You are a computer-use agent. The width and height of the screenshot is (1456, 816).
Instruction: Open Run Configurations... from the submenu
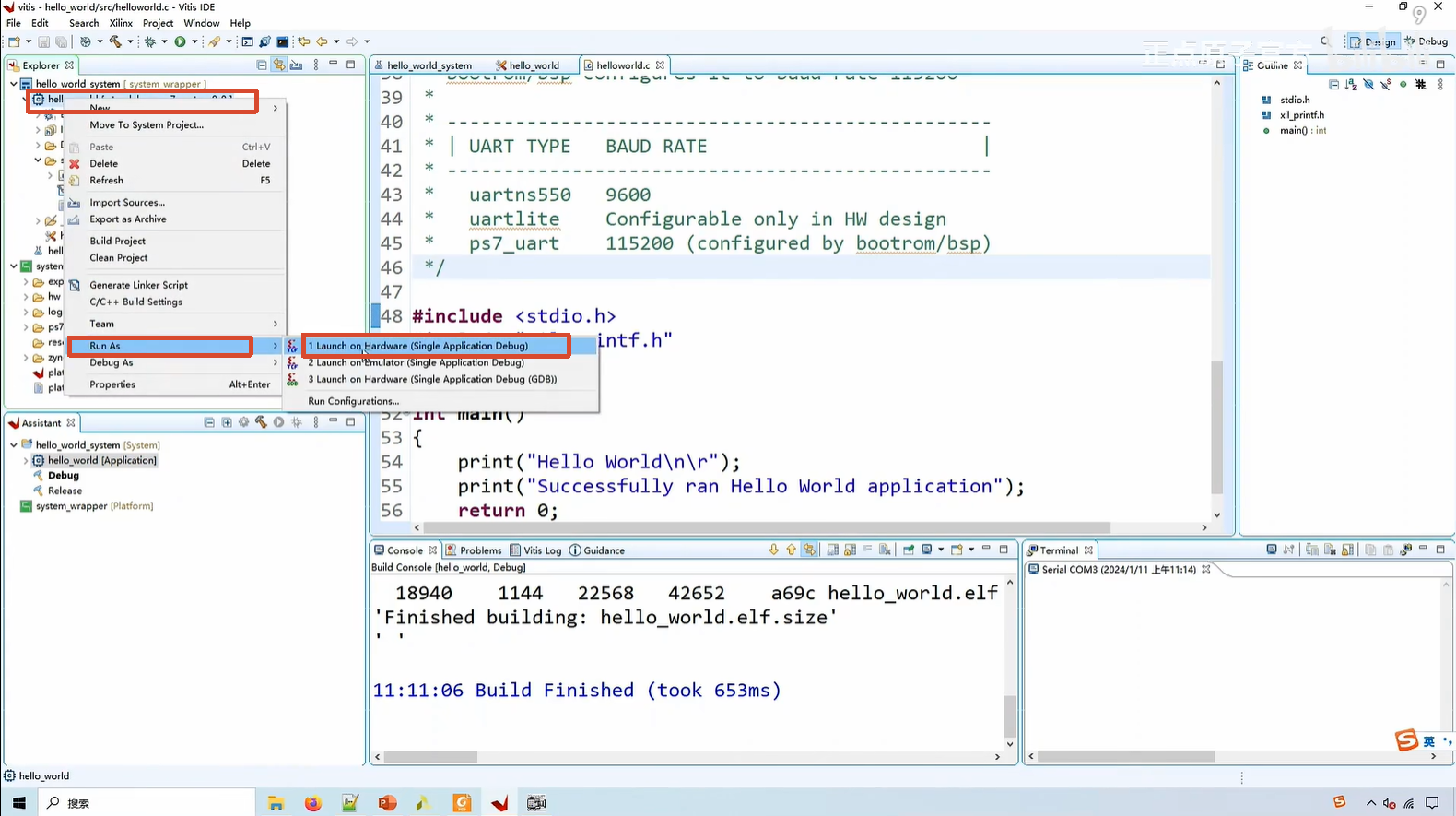point(441,401)
